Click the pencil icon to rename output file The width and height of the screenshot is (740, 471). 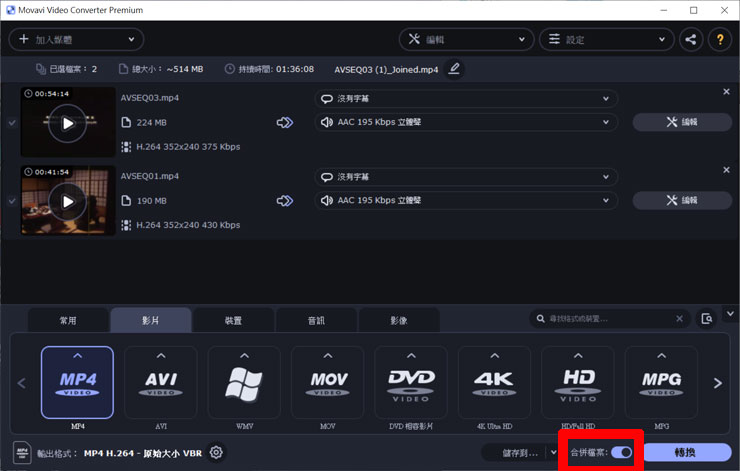coord(454,69)
